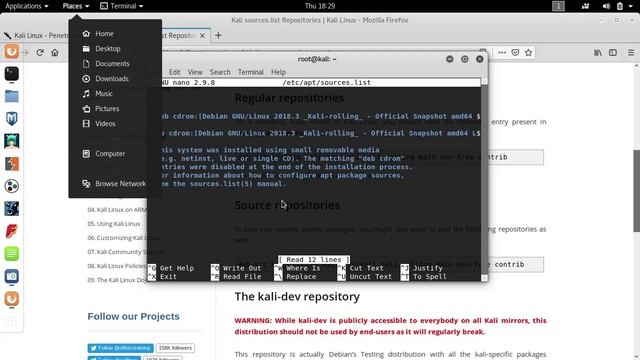Click the Twitter Follow @offsectraining button

pos(120,348)
